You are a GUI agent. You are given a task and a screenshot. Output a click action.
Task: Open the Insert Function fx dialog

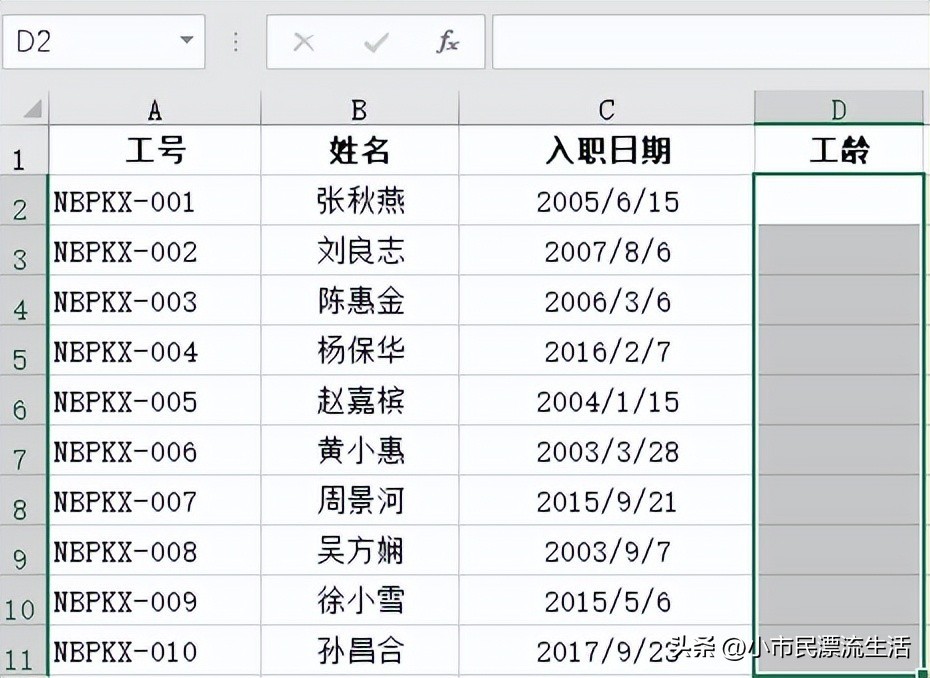pyautogui.click(x=448, y=42)
